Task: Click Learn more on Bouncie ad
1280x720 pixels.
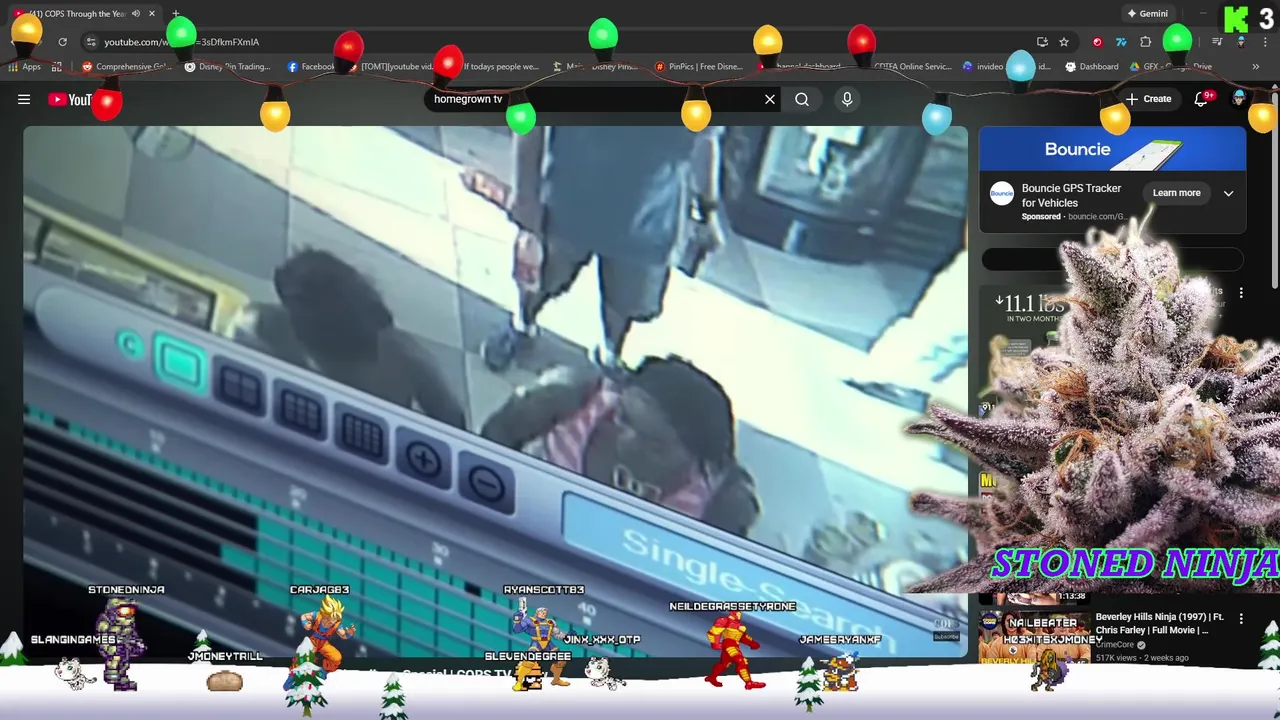Action: [x=1176, y=193]
